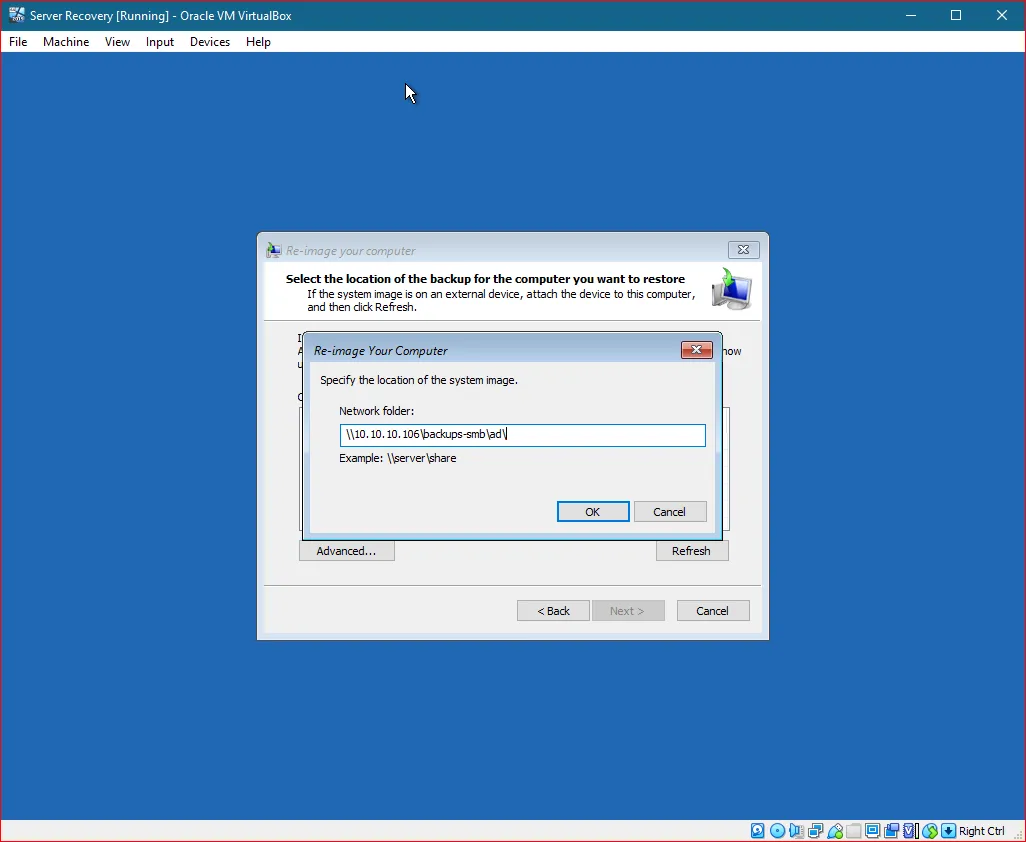
Task: Click the recording indicator icon in status bar
Action: [891, 830]
